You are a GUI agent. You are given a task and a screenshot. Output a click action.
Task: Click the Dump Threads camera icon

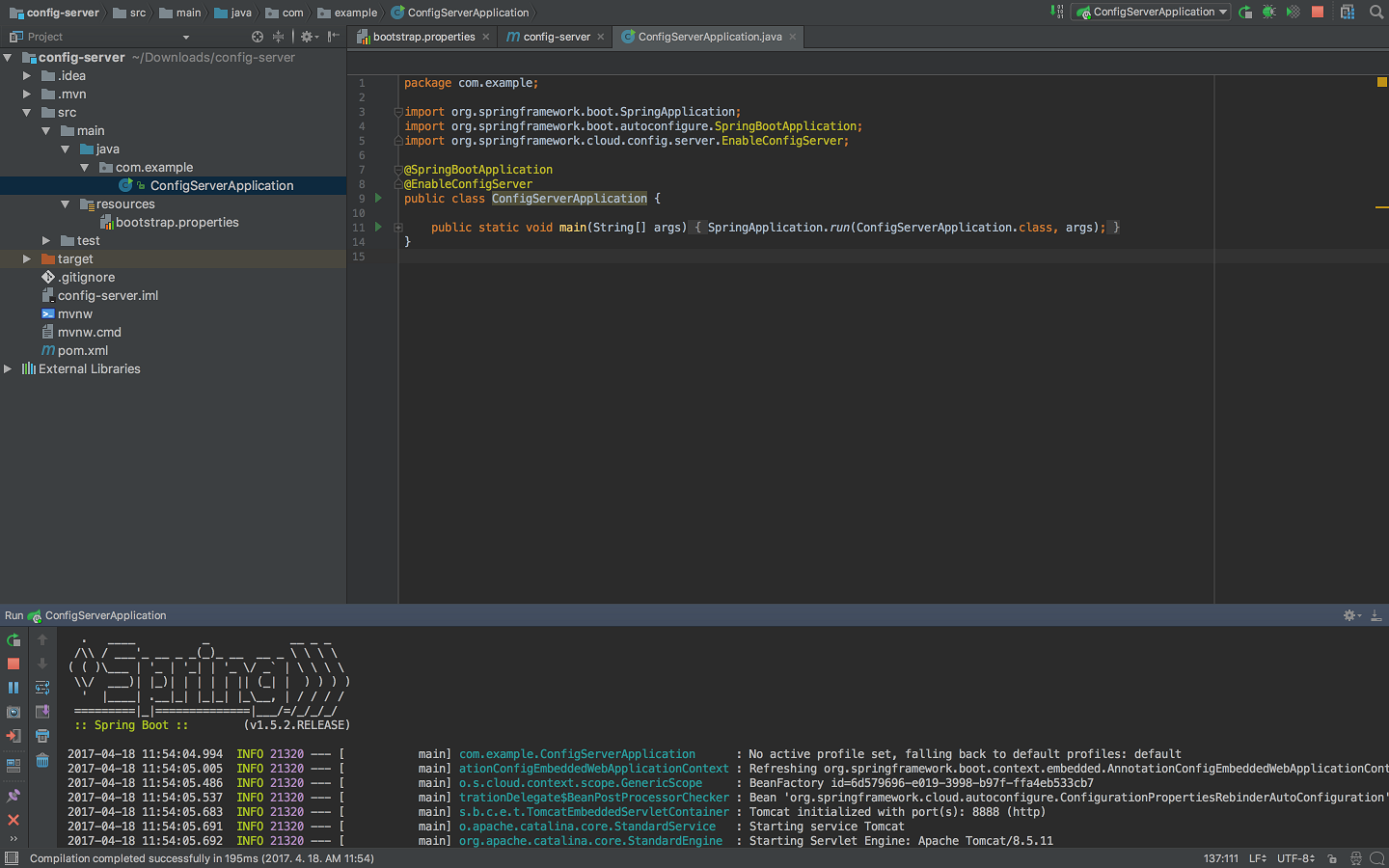(x=14, y=712)
